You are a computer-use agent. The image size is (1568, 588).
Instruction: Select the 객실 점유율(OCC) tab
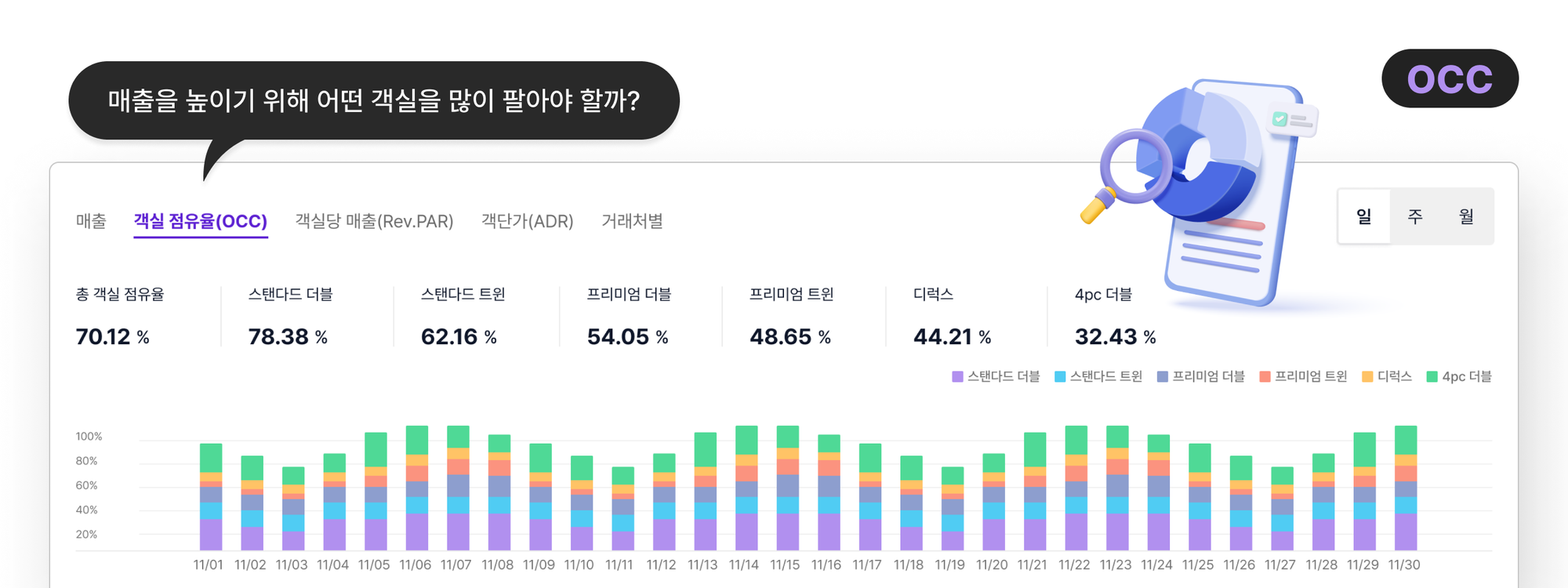[200, 221]
